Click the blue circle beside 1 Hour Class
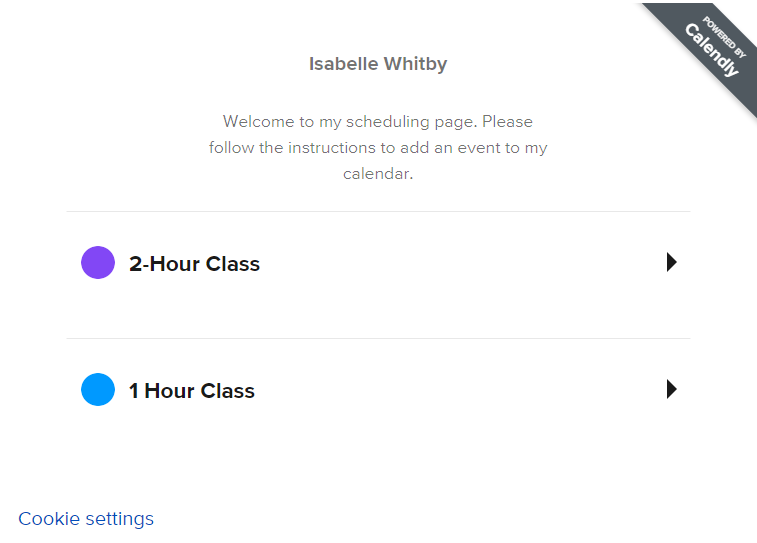Image resolution: width=757 pixels, height=543 pixels. (98, 390)
